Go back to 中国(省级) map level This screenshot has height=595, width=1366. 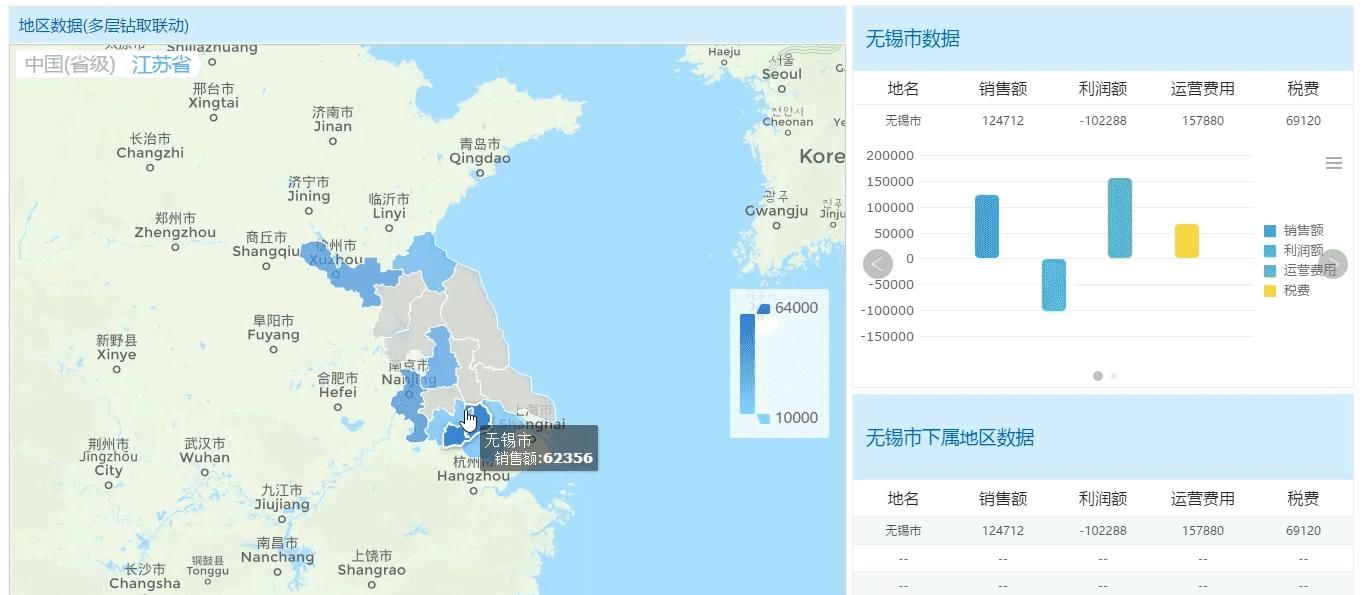tap(70, 65)
